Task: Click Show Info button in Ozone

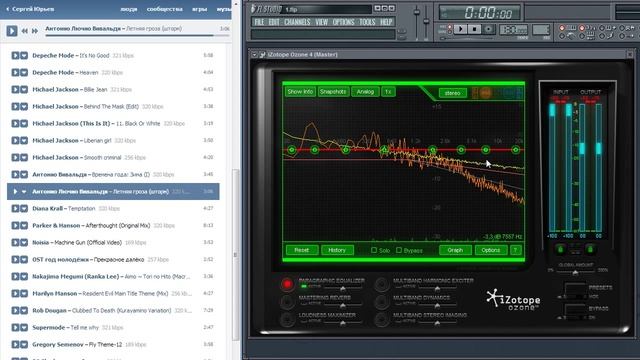Action: (300, 91)
